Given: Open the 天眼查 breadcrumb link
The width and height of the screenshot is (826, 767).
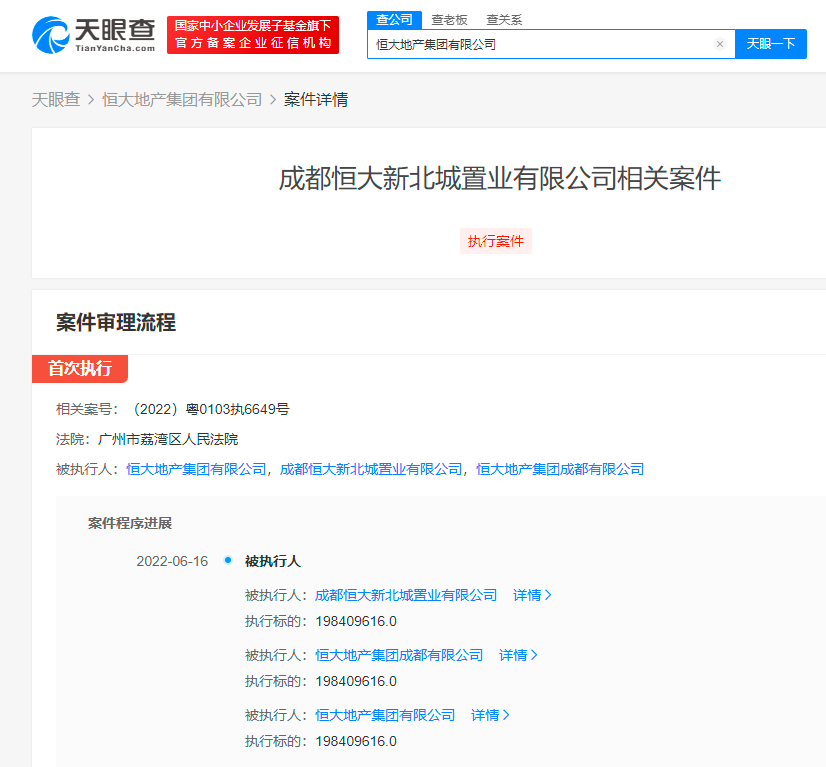Looking at the screenshot, I should pyautogui.click(x=56, y=100).
